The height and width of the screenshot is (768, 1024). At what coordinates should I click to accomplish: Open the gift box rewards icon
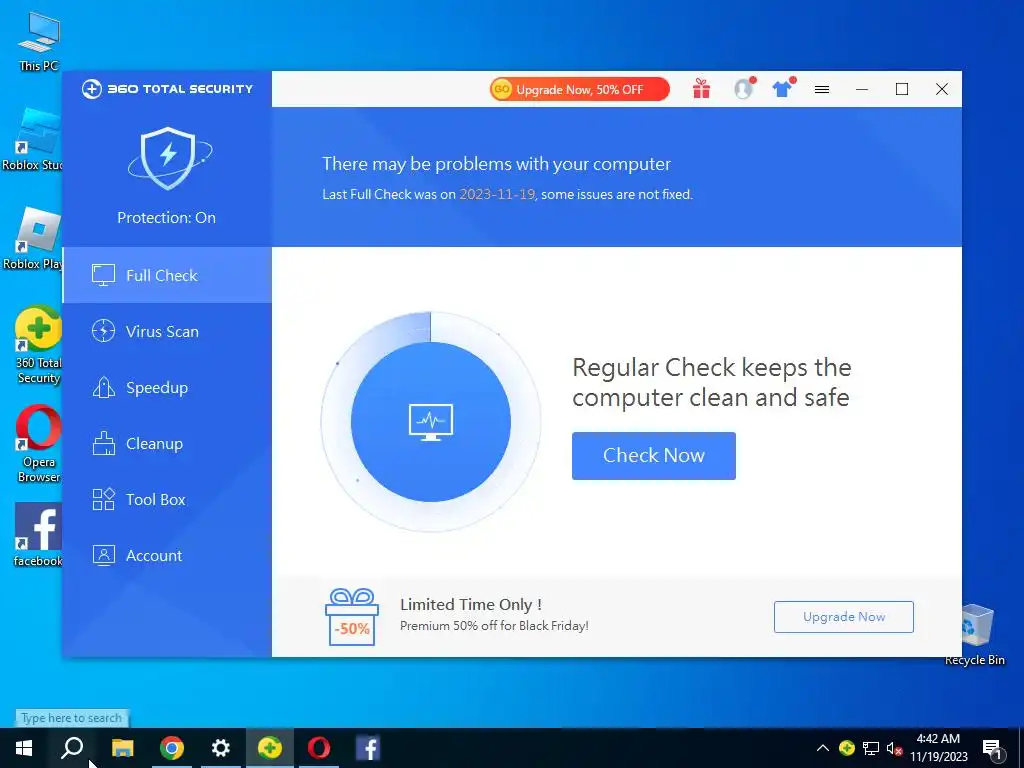(x=701, y=89)
